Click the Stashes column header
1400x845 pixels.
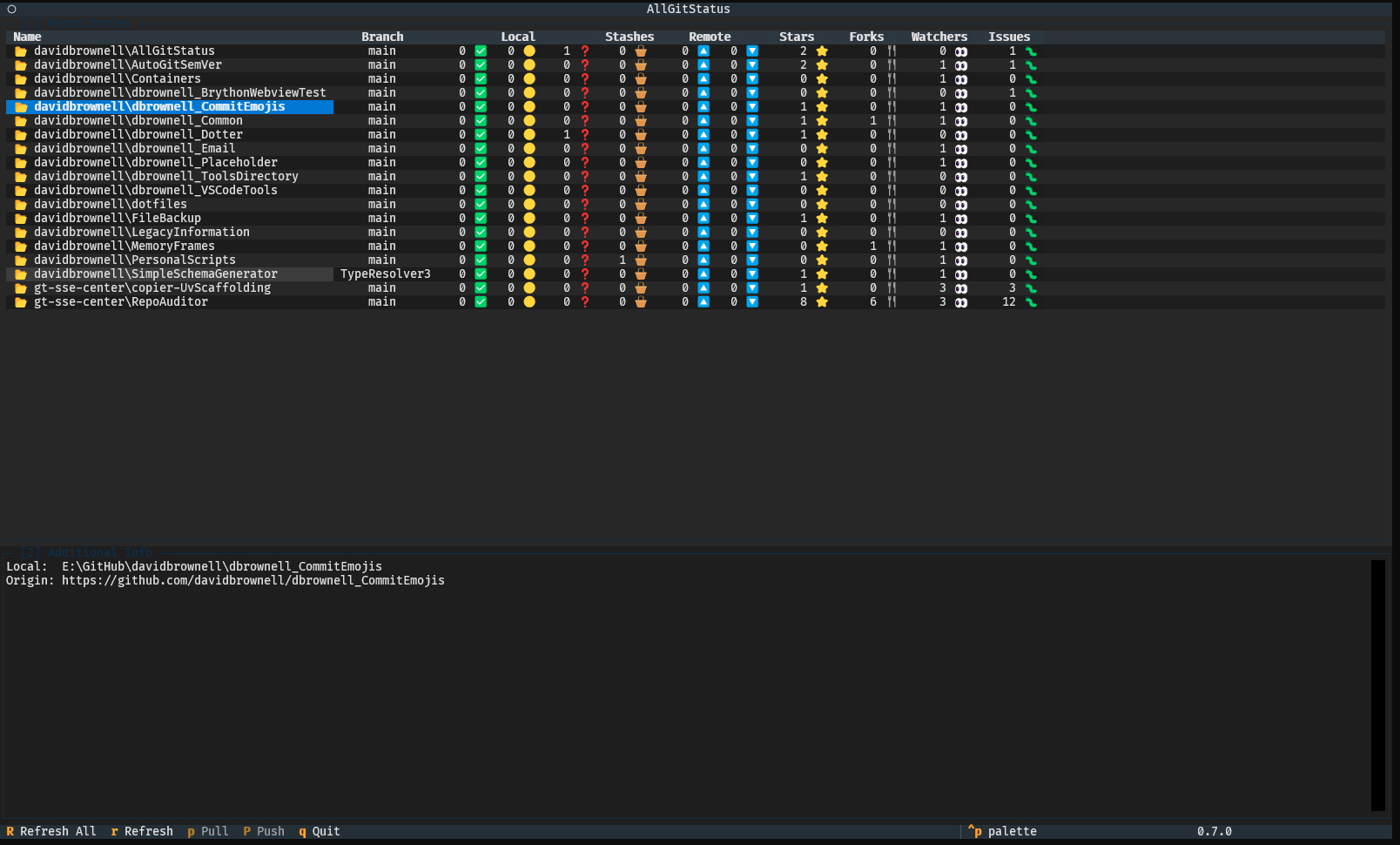629,37
